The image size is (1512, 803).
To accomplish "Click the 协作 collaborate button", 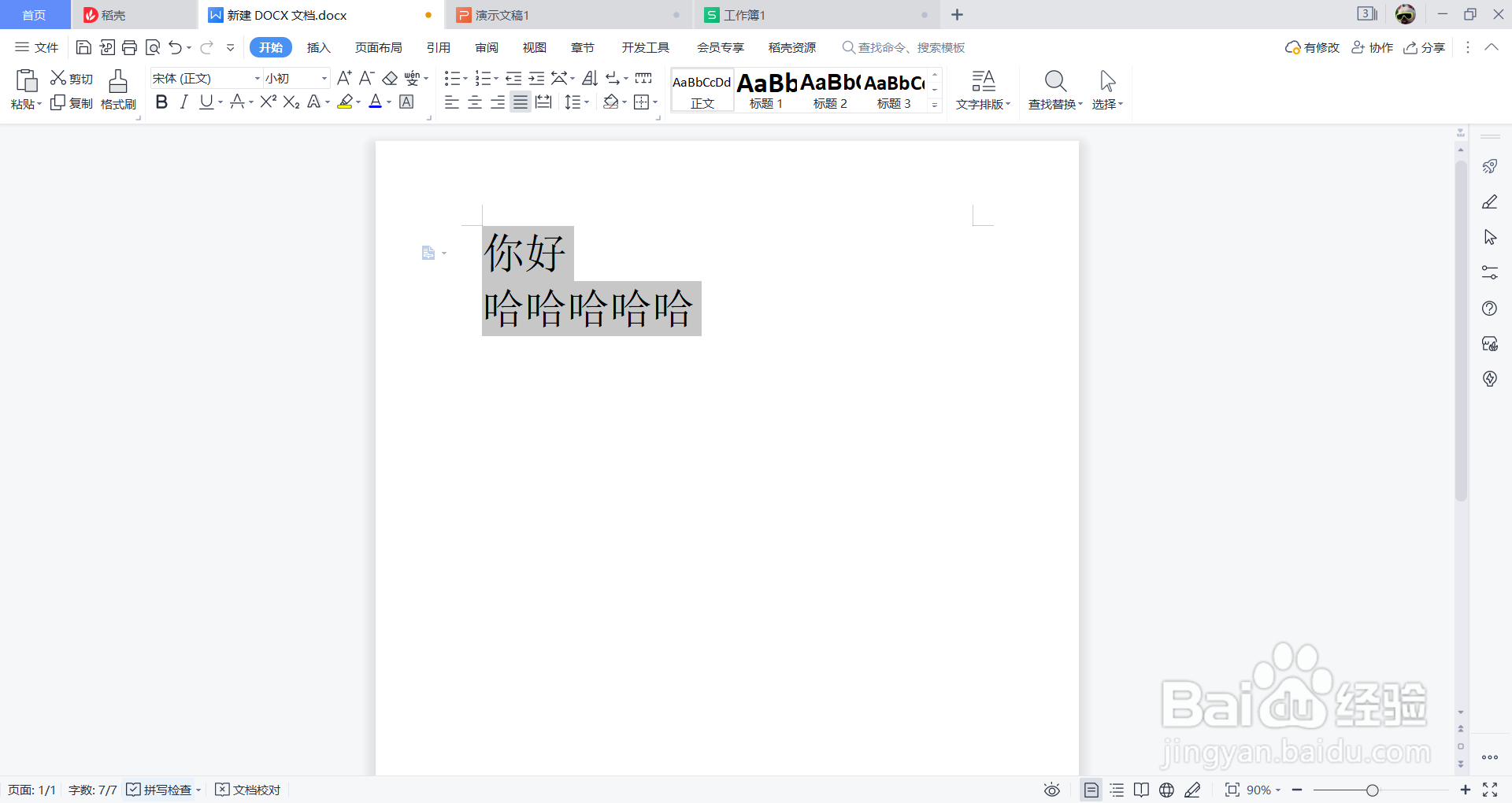I will 1373,47.
